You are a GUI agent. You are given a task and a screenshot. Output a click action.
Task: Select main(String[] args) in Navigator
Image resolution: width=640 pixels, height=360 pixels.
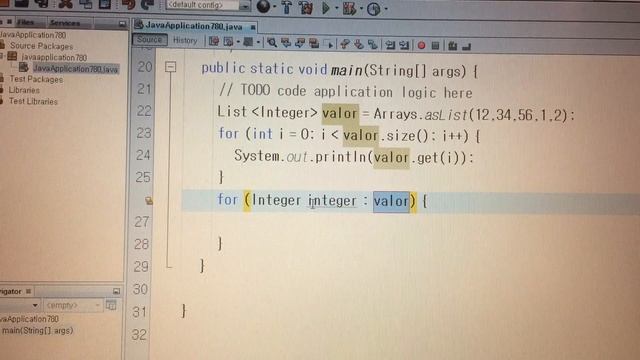click(x=37, y=331)
